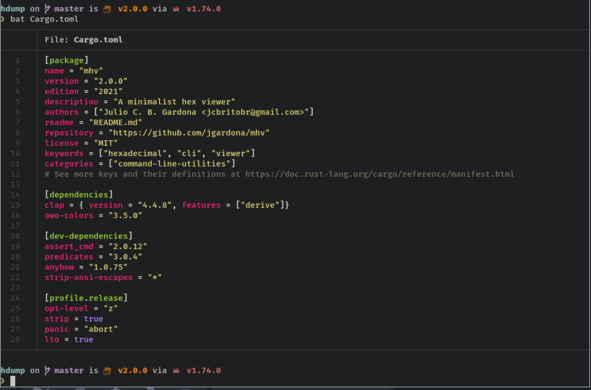Screen dimensions: 591x390
Task: Select the "3.5.0" owo-colors version
Action: [126, 216]
